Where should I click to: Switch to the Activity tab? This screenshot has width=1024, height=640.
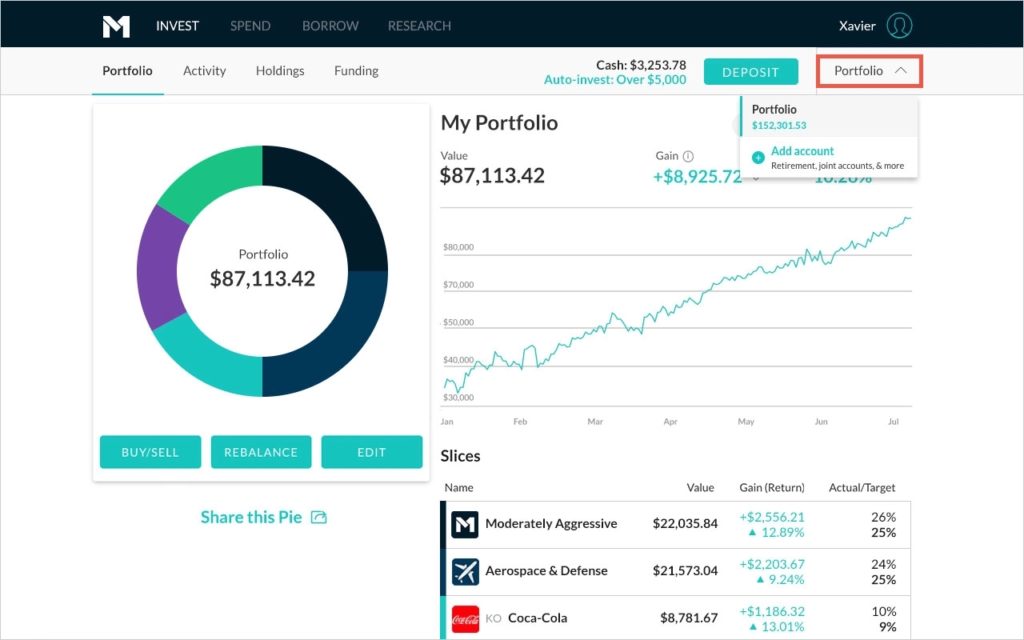[204, 71]
